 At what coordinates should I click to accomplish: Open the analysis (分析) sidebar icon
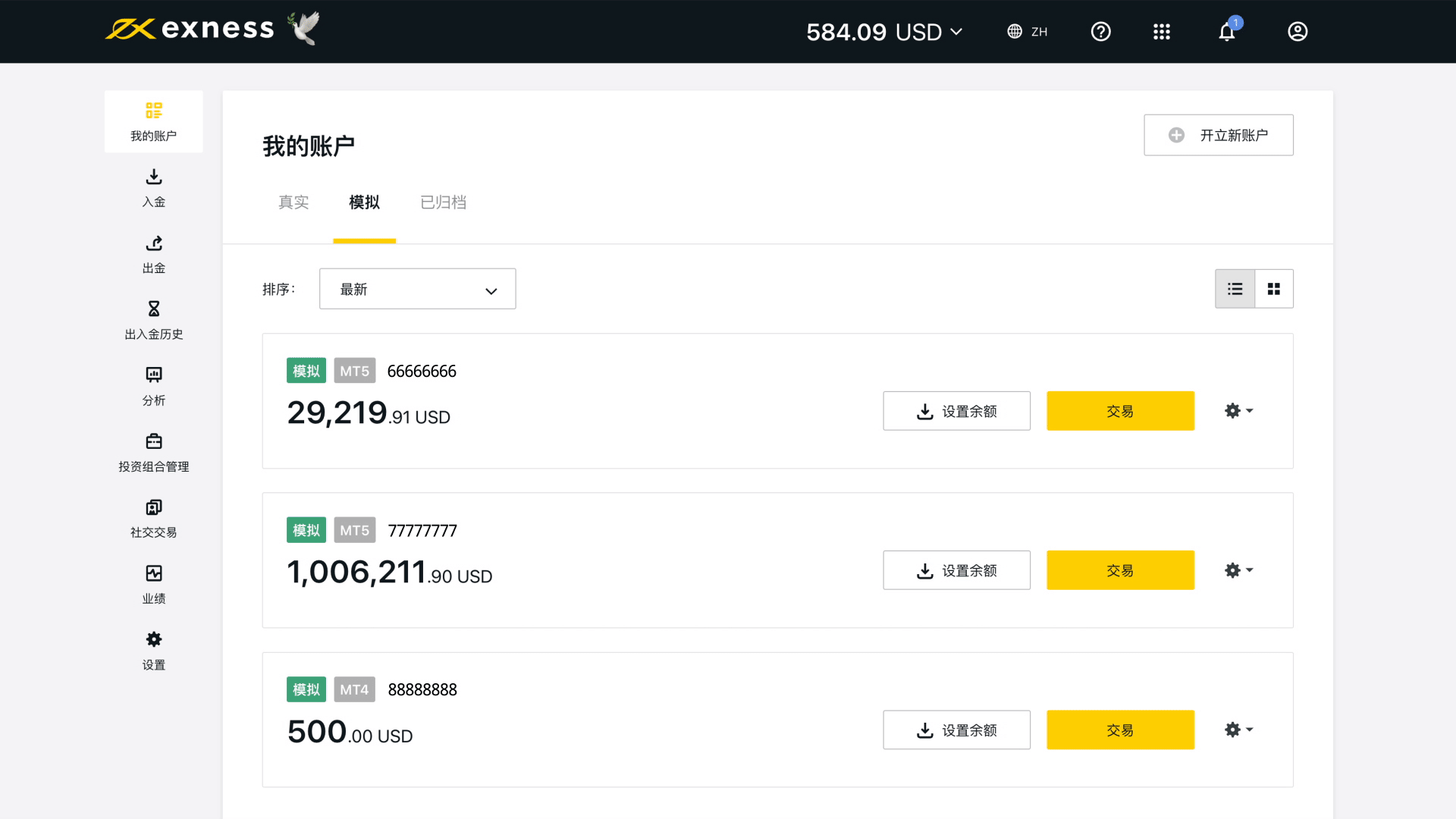click(154, 375)
